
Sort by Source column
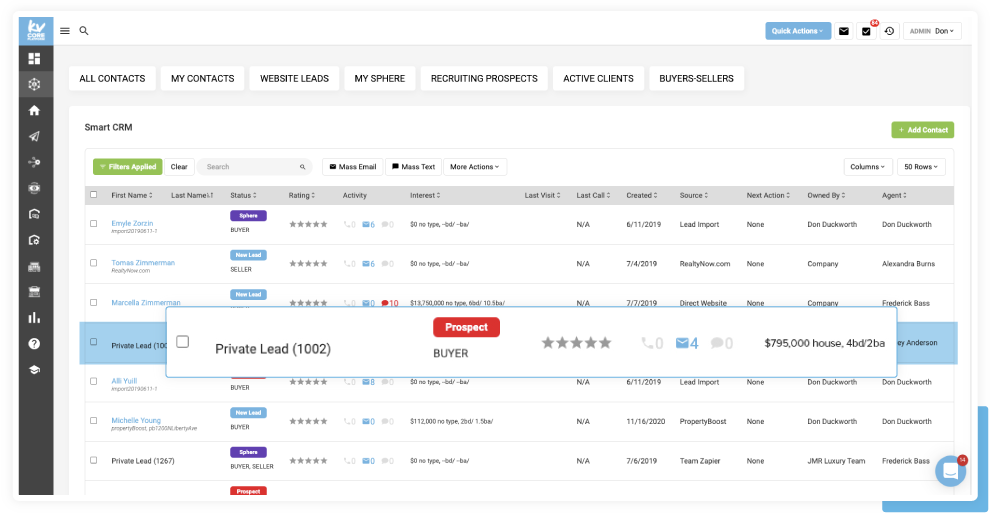[694, 195]
